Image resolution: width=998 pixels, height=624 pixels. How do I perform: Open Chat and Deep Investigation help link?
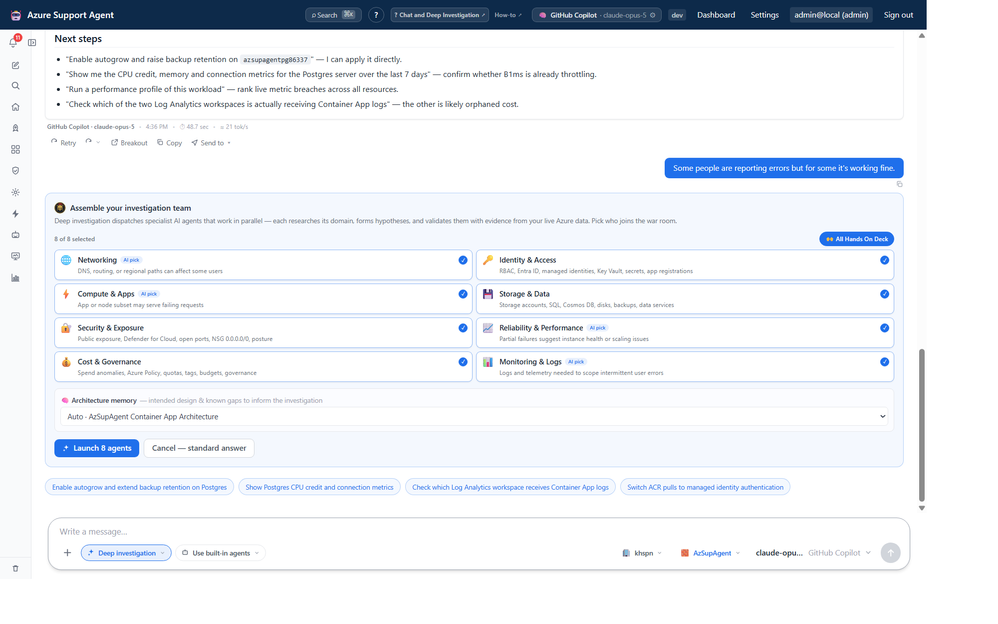click(439, 15)
